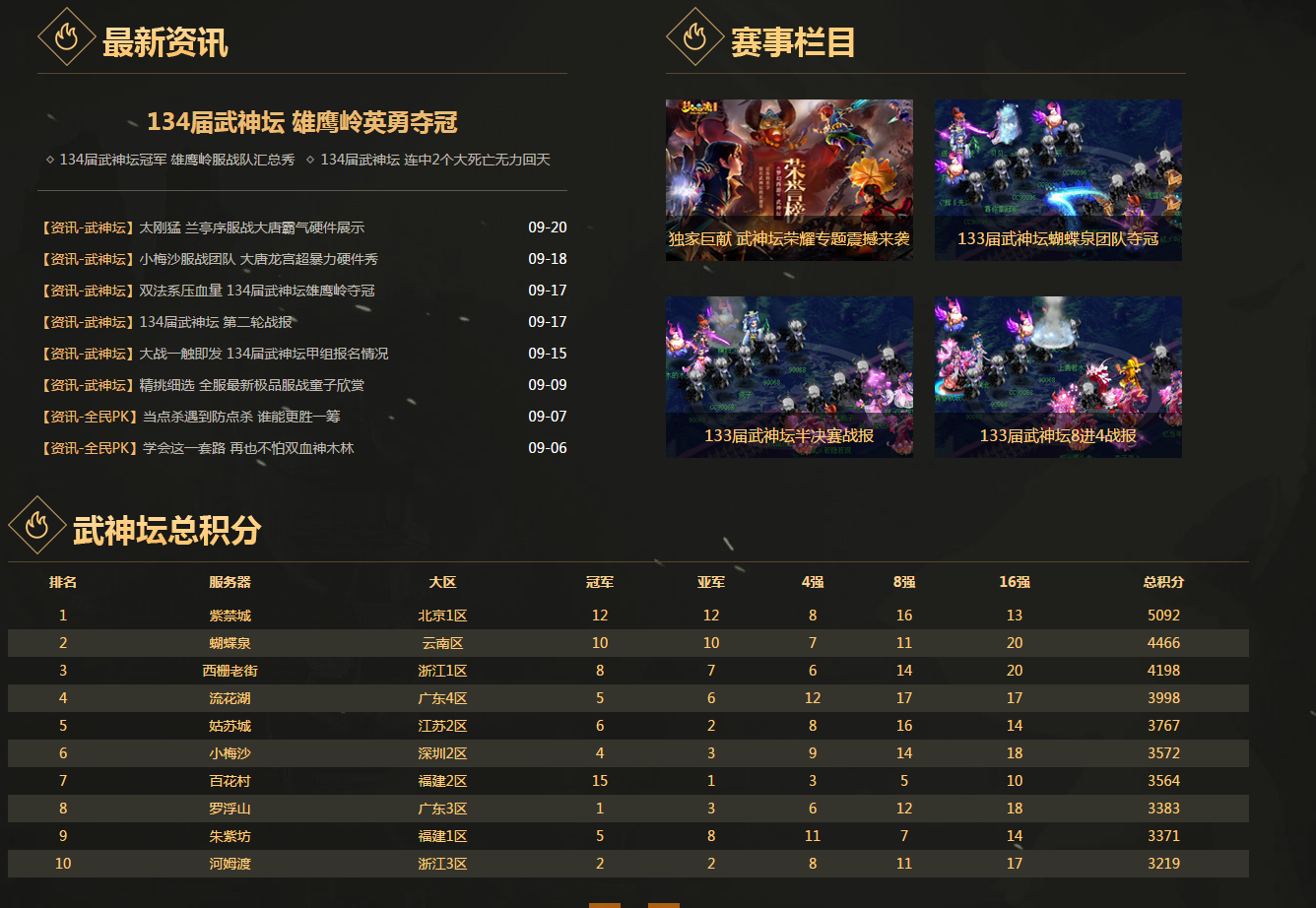Open the article 太刚猛 兰亭序服战大唐霸气硬件展示
The image size is (1316, 908).
point(251,227)
